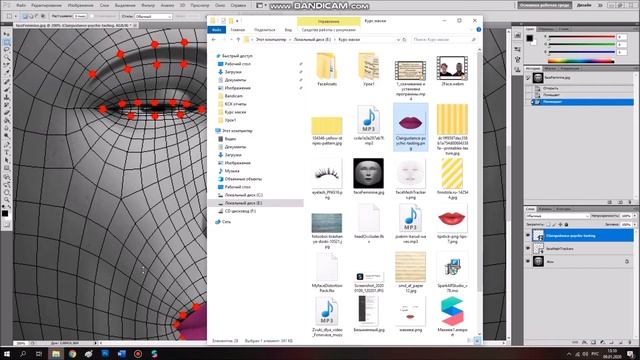The image size is (640, 360).
Task: Select the Clone Stamp tool
Action: 7,97
